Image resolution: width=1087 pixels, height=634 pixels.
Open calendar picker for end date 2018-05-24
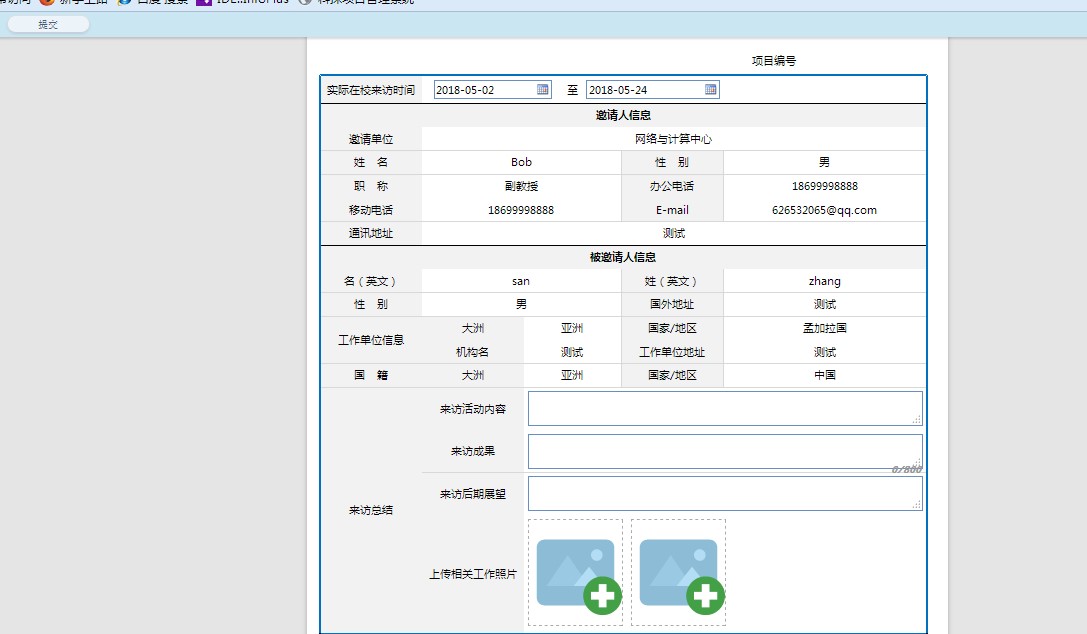tap(711, 90)
